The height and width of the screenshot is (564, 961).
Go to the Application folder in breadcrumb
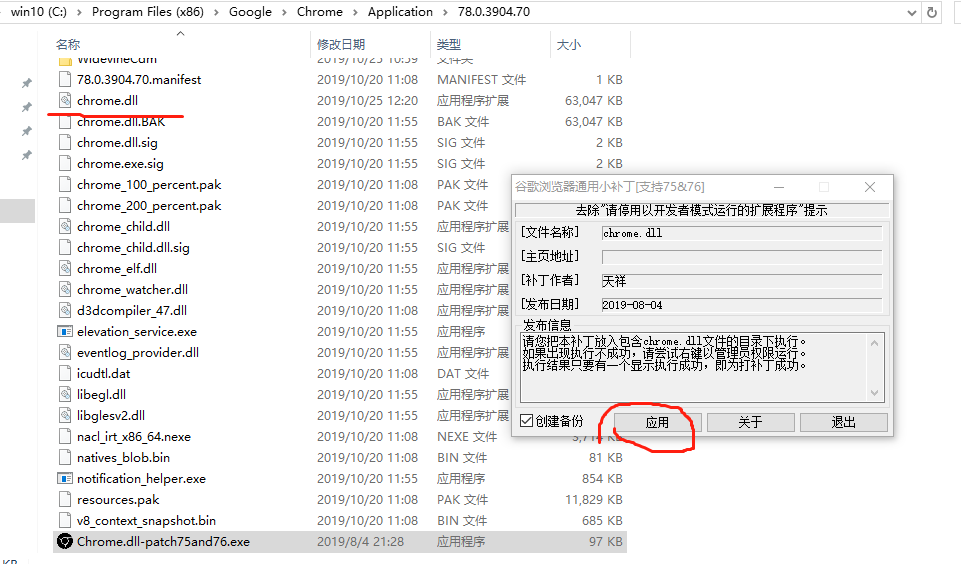[400, 12]
